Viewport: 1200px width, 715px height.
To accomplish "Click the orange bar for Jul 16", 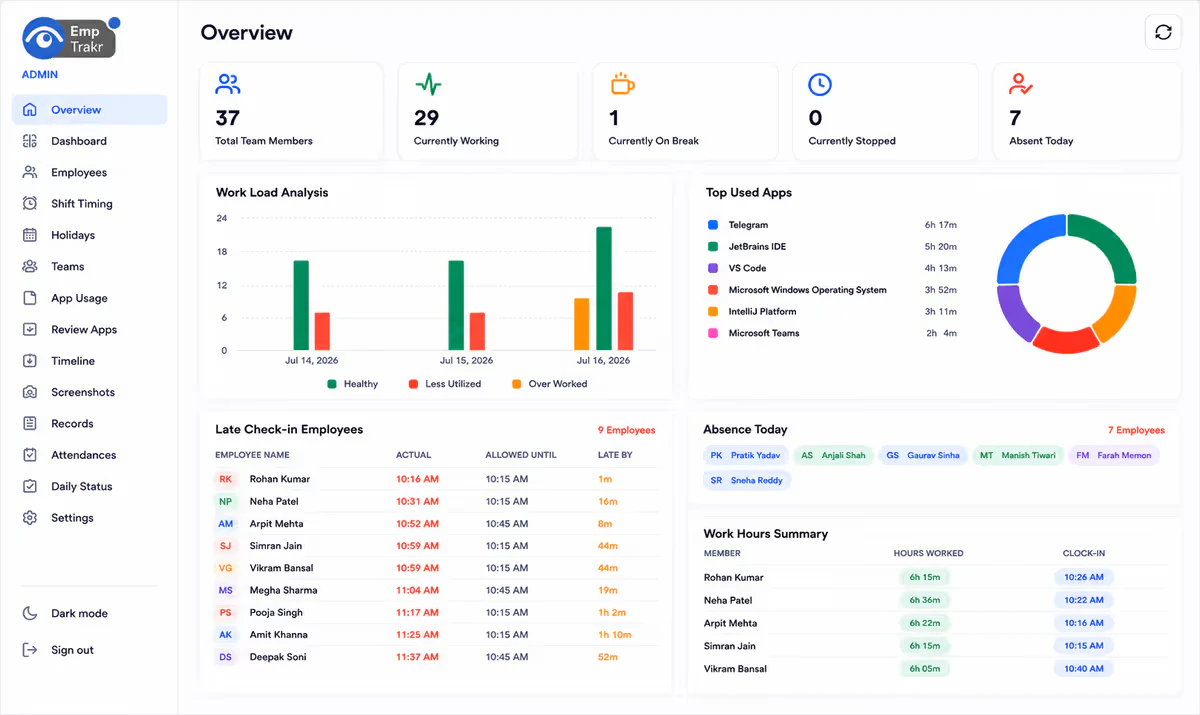I will (x=582, y=324).
